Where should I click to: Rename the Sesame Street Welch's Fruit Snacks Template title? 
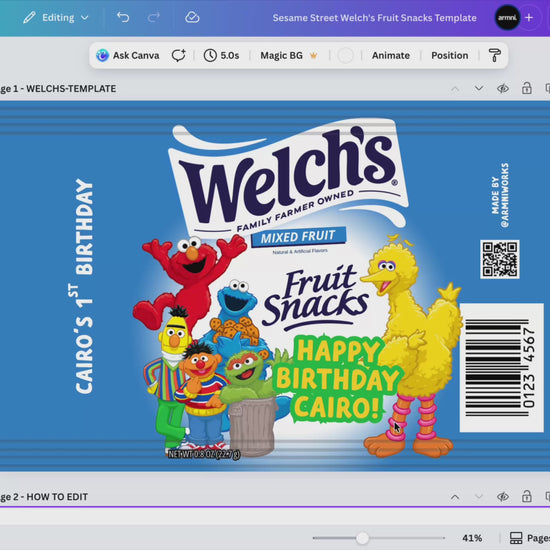tap(374, 18)
